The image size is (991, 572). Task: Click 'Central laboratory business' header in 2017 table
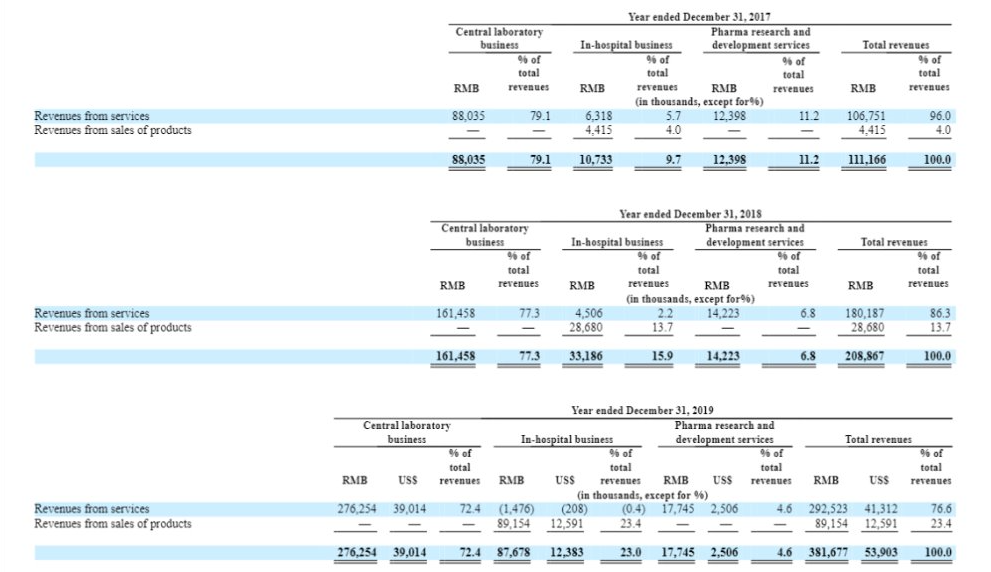pyautogui.click(x=499, y=39)
